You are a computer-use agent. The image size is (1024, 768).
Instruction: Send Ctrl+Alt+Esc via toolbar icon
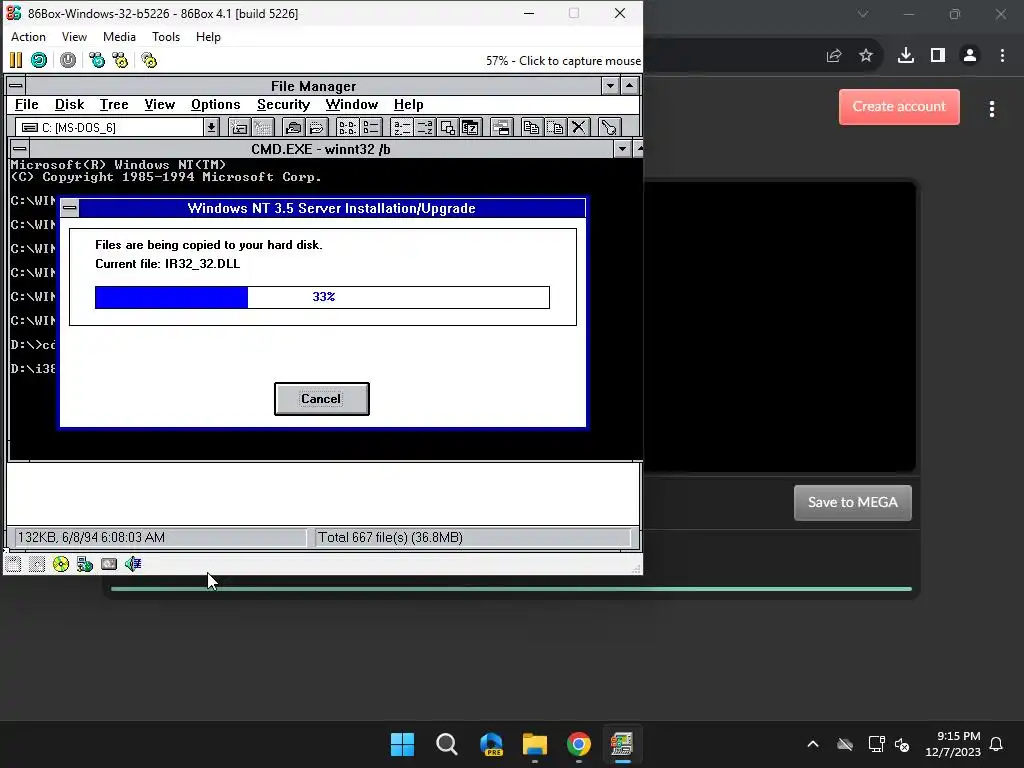[120, 61]
